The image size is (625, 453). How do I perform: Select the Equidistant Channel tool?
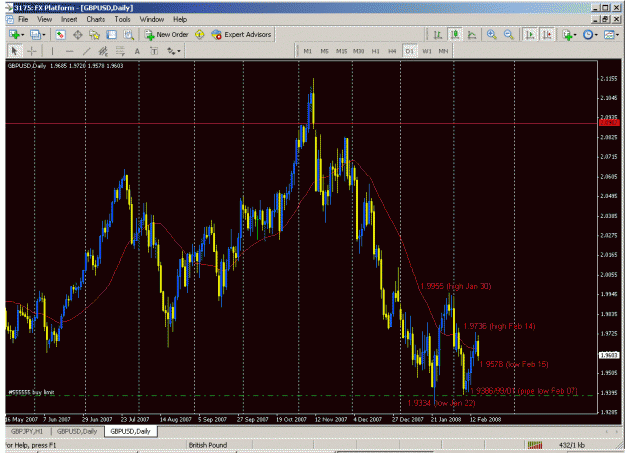coord(103,51)
